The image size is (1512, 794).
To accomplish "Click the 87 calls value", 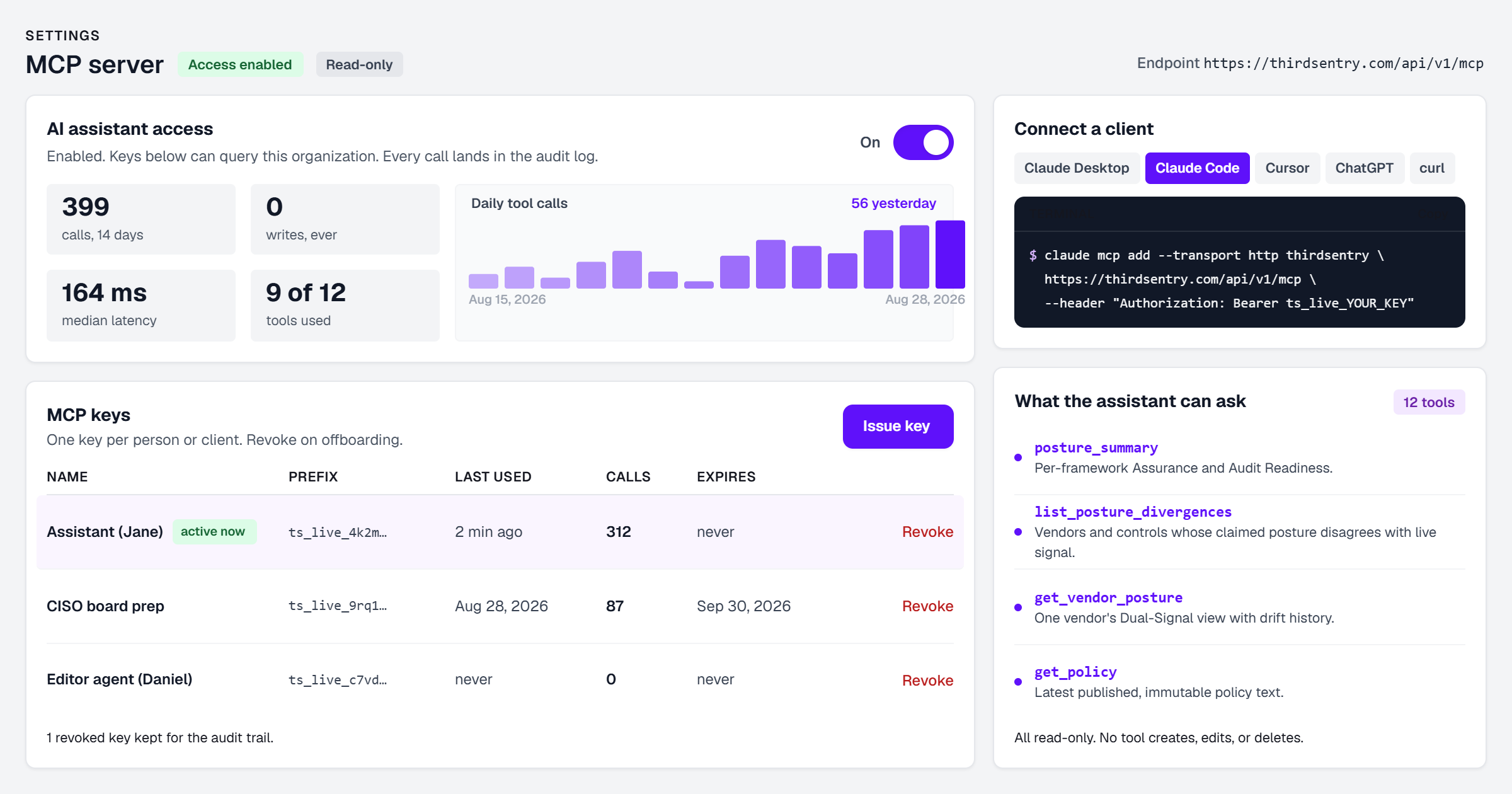I will click(x=615, y=606).
